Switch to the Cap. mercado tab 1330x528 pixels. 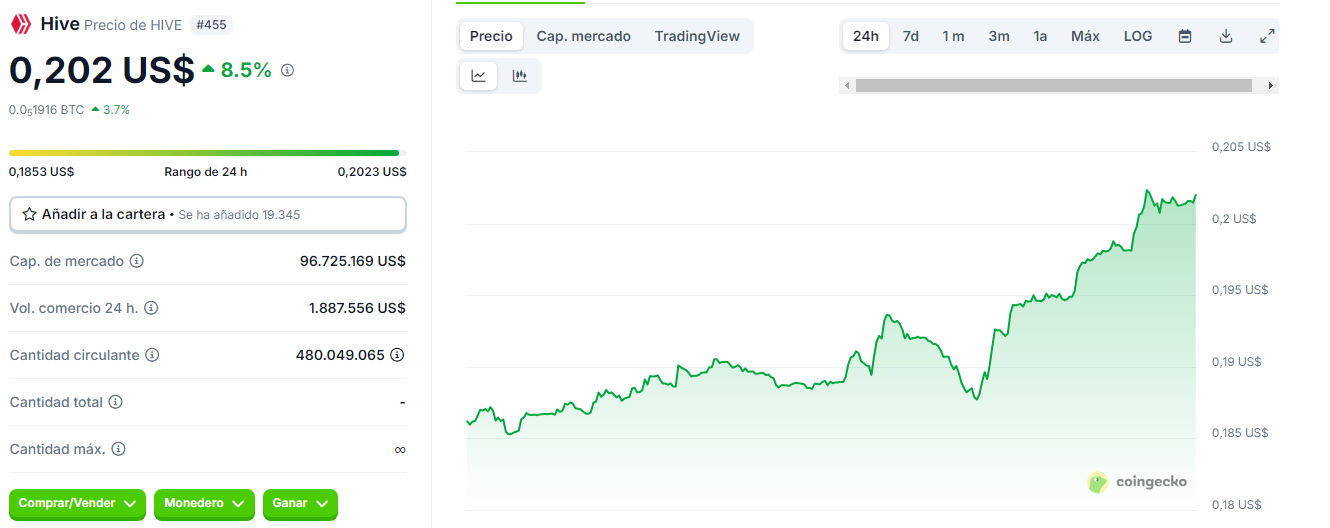point(584,36)
